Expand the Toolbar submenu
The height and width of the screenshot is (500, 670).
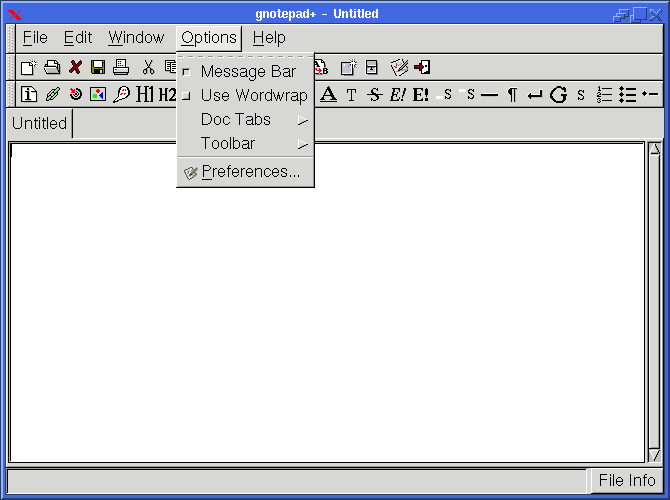point(245,144)
